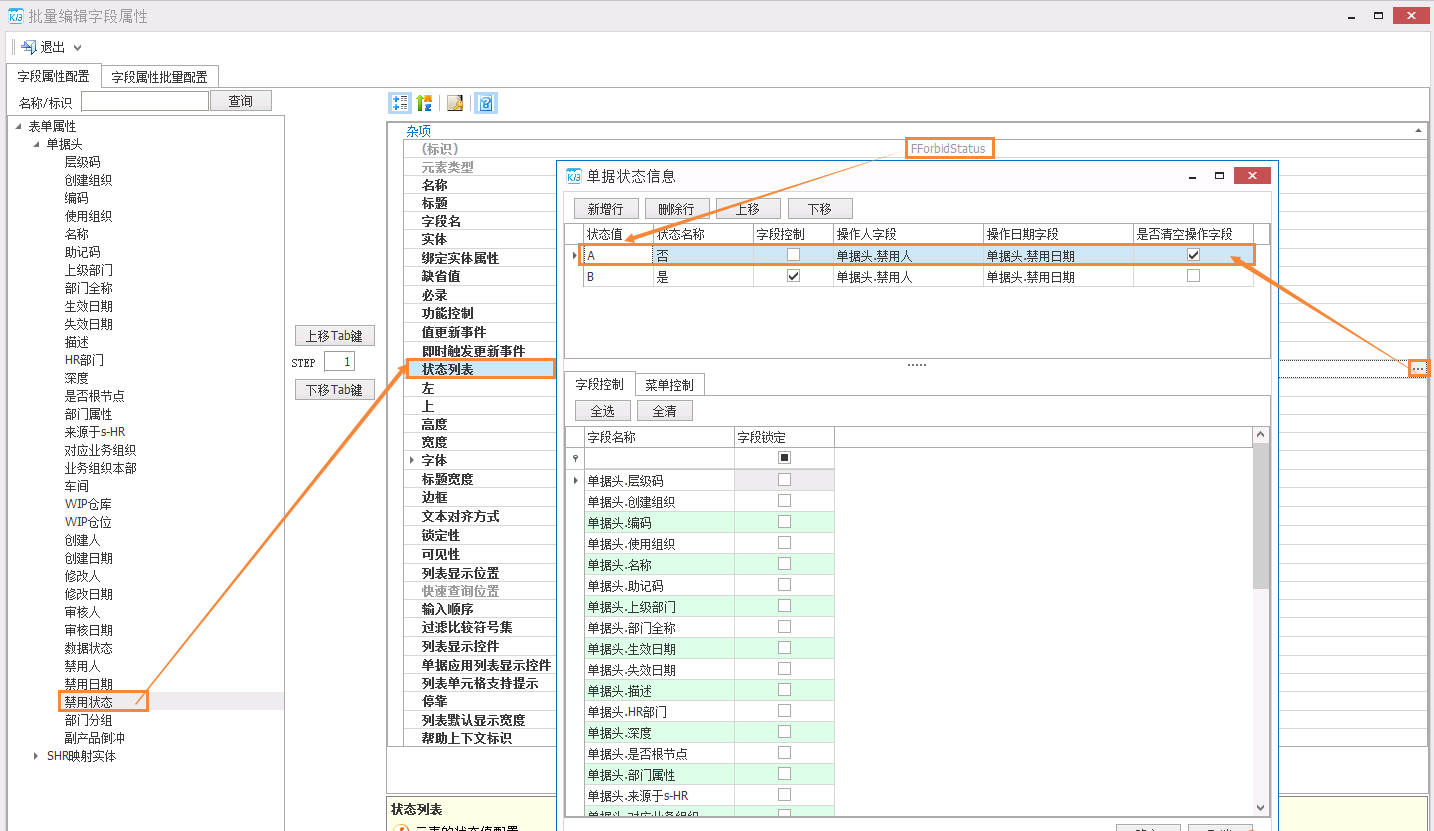1434x831 pixels.
Task: Click the scroll up arrow of field list
Action: click(1260, 435)
